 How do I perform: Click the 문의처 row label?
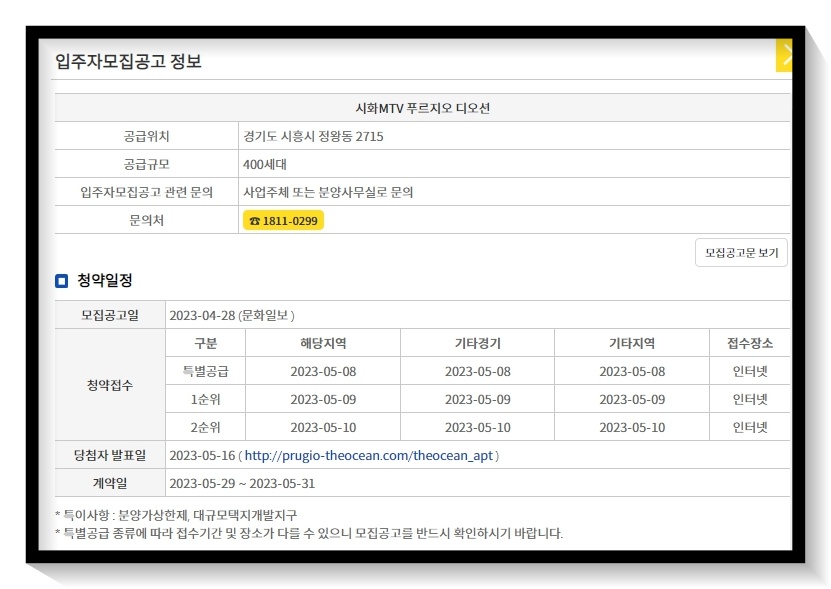tap(146, 220)
